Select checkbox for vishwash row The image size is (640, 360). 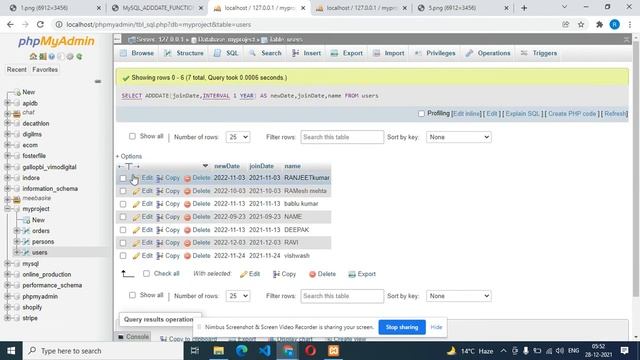pyautogui.click(x=123, y=256)
